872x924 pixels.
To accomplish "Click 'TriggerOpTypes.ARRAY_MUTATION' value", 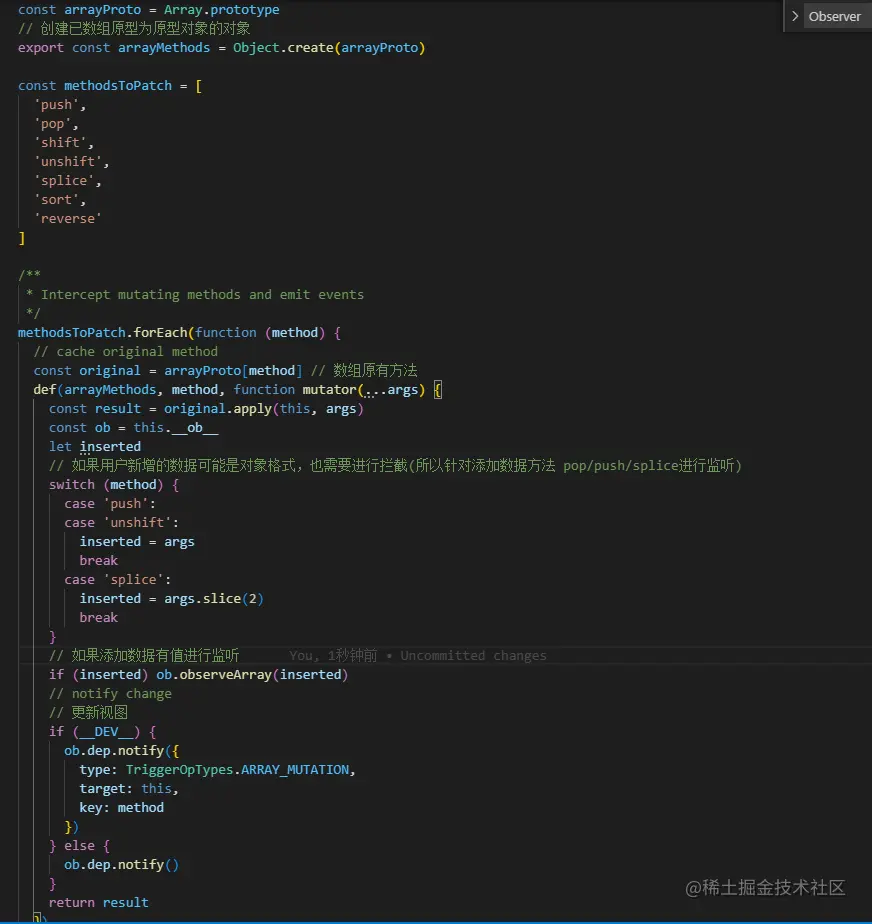I will [x=237, y=770].
